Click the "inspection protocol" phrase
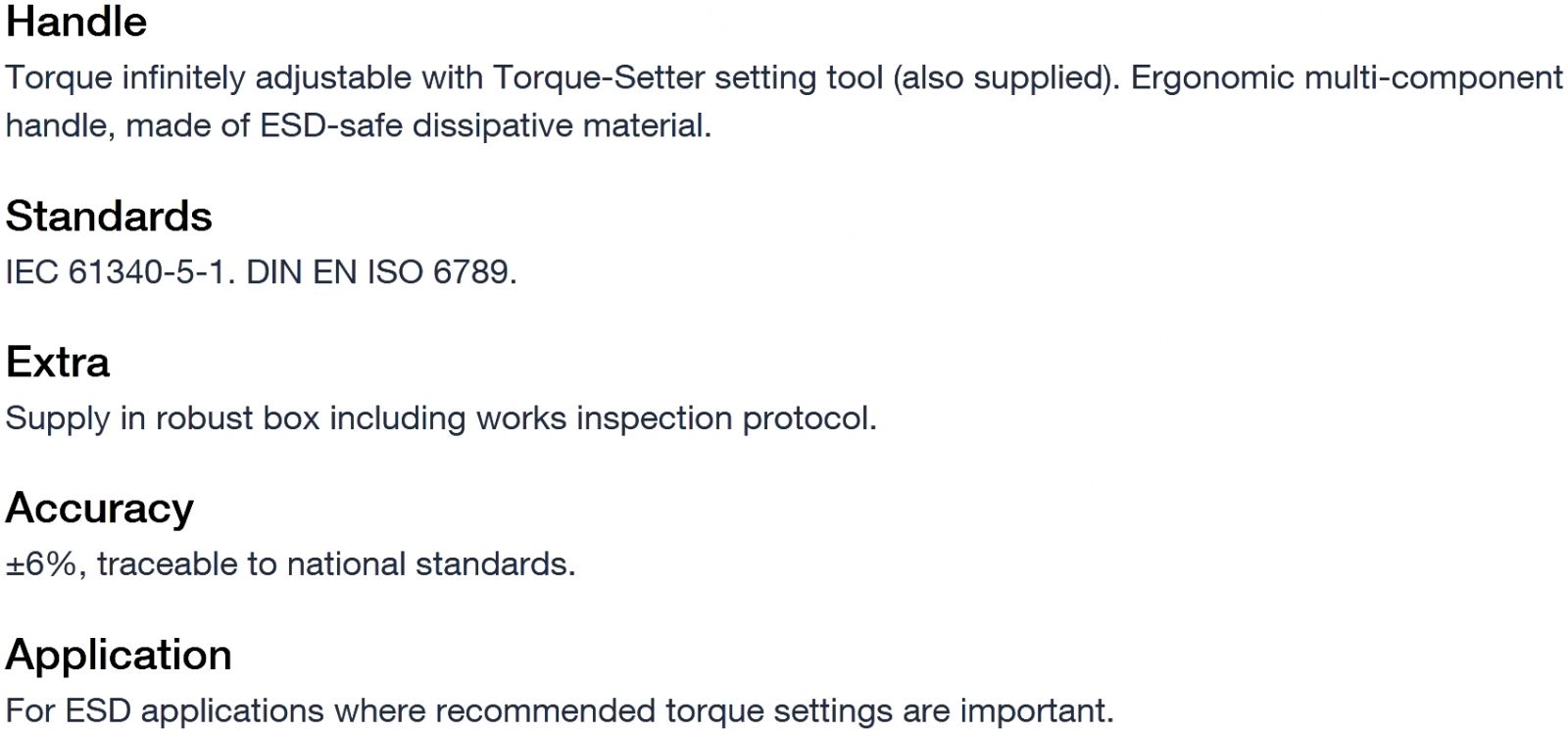The height and width of the screenshot is (733, 1568). pos(725,418)
